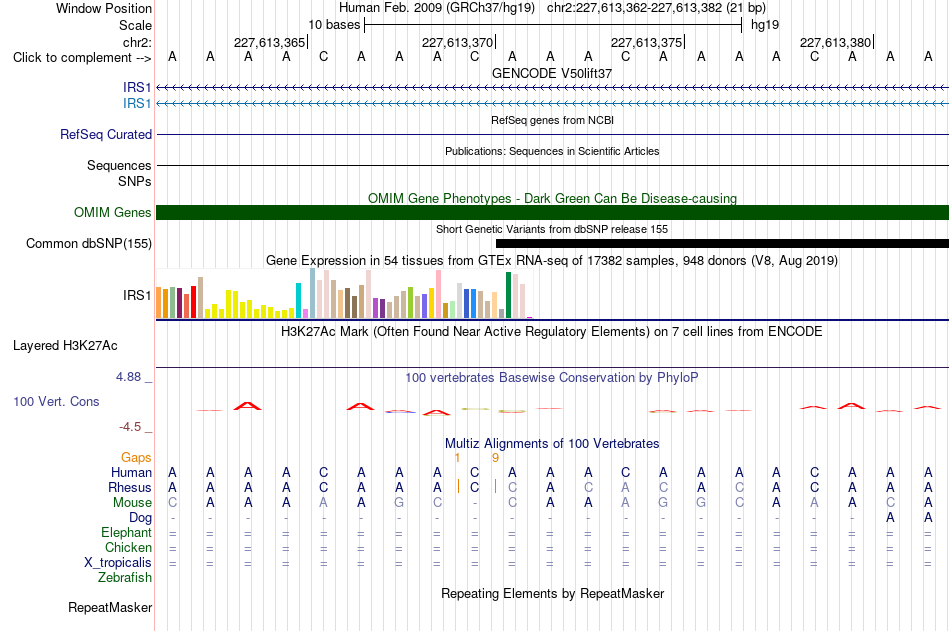
Task: Open the dark blue IRS1 GENCODE transcript label
Action: tap(137, 87)
